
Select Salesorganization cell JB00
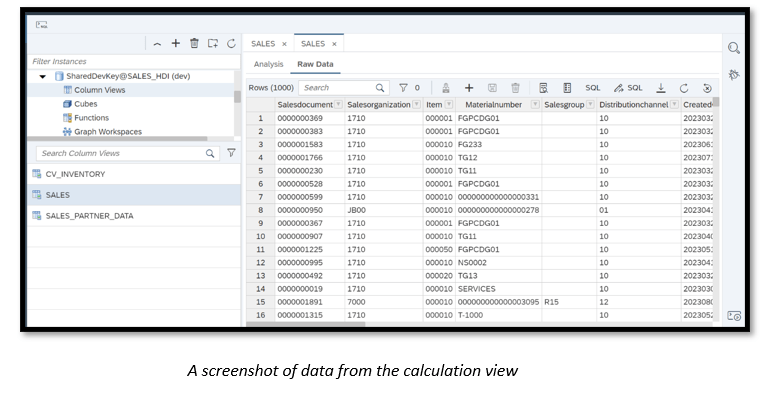[x=384, y=210]
